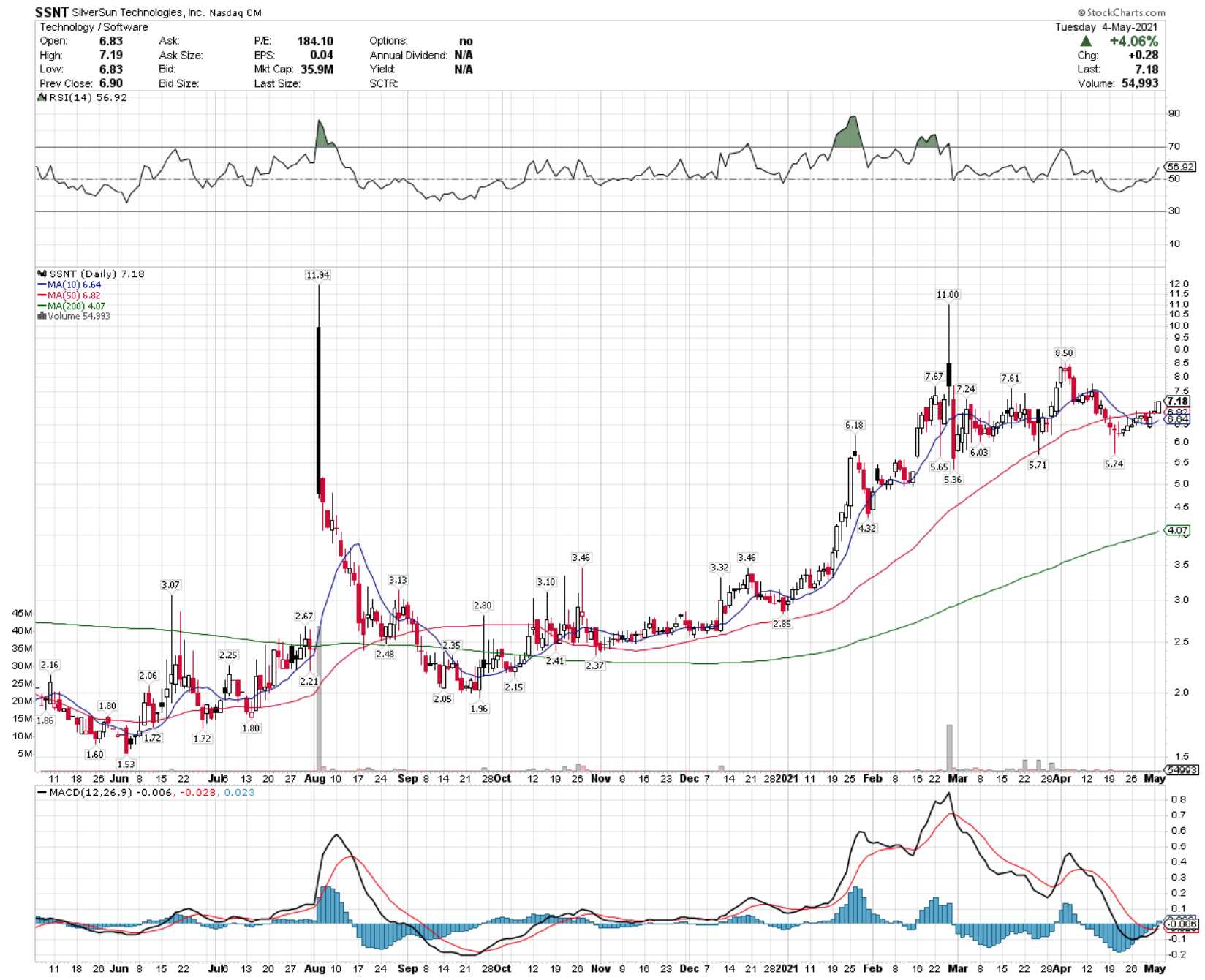This screenshot has width=1205, height=980.
Task: Click the RSI(14) indicator icon
Action: [x=42, y=97]
